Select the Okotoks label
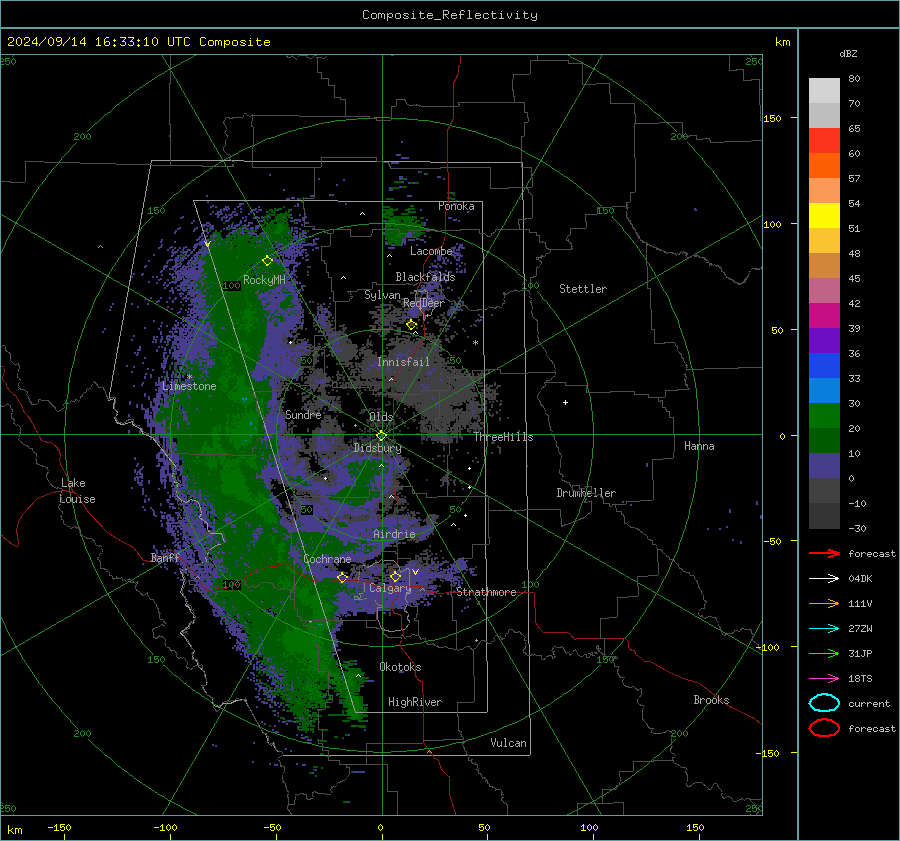The height and width of the screenshot is (841, 900). (400, 667)
